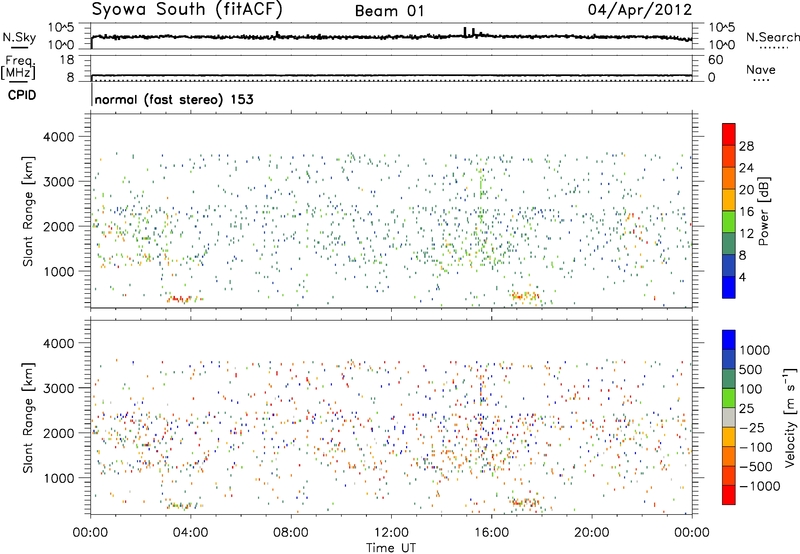The height and width of the screenshot is (554, 800).
Task: Click the '4000' range tick in the Power panel
Action: [59, 137]
